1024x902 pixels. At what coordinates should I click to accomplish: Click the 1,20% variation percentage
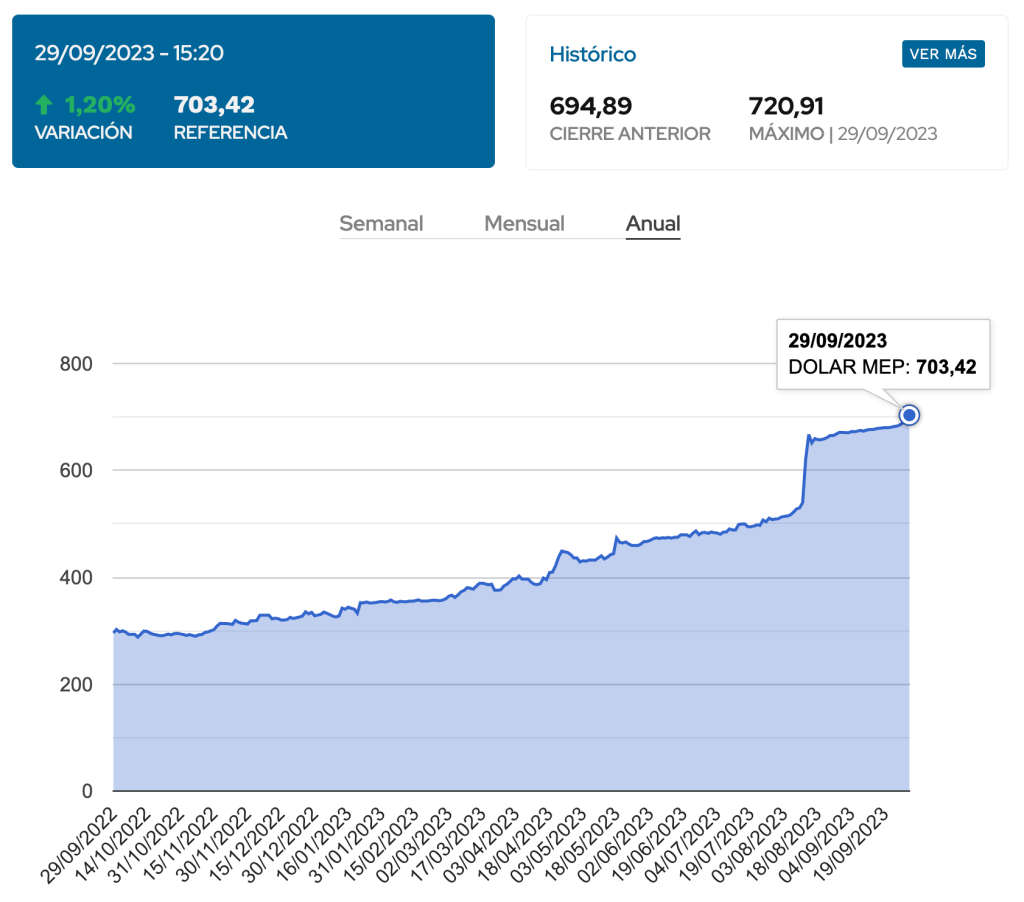100,105
